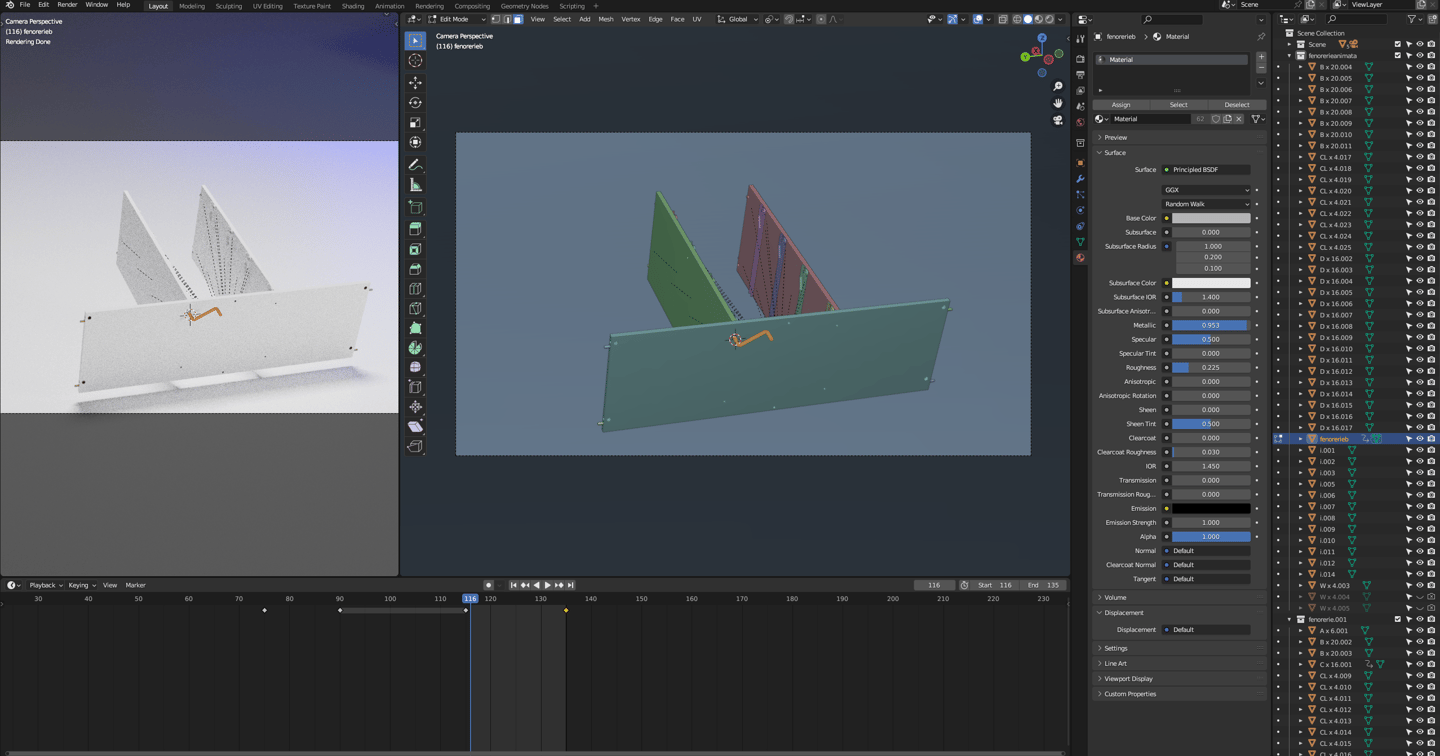This screenshot has width=1440, height=756.
Task: Toggle Material Preview shading in viewport header
Action: click(x=1037, y=19)
